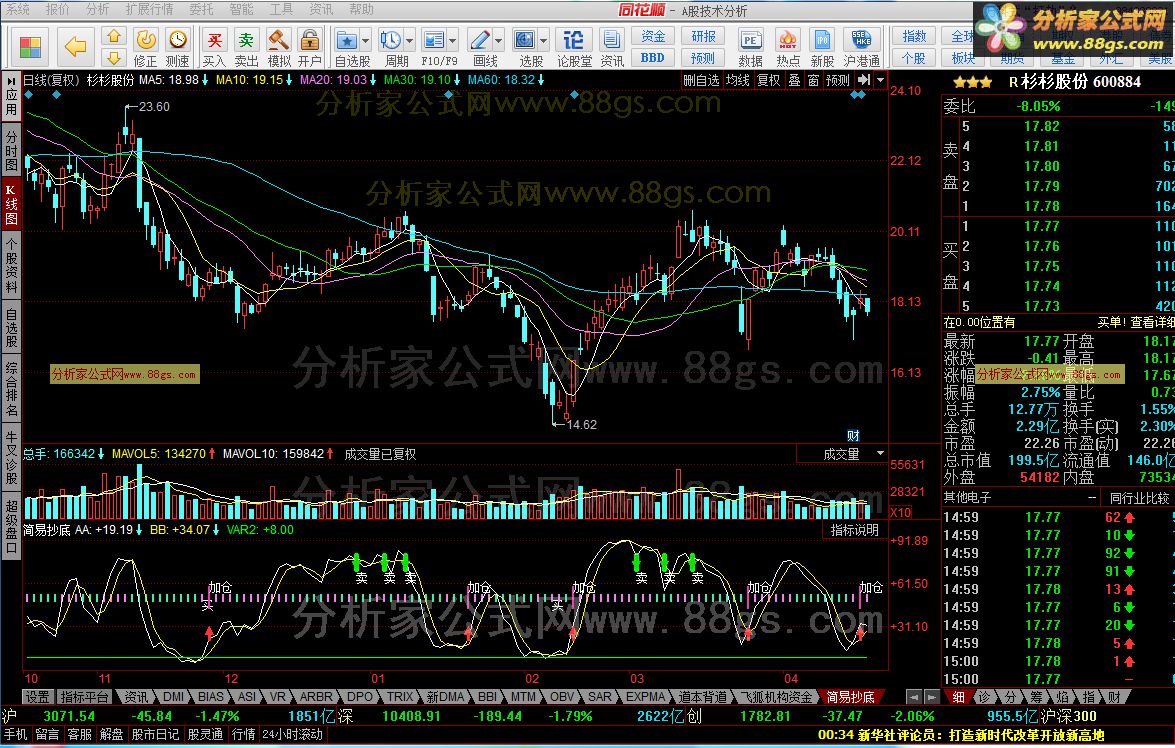Image resolution: width=1175 pixels, height=748 pixels.
Task: Open the 扩展行情 menu
Action: coord(149,9)
